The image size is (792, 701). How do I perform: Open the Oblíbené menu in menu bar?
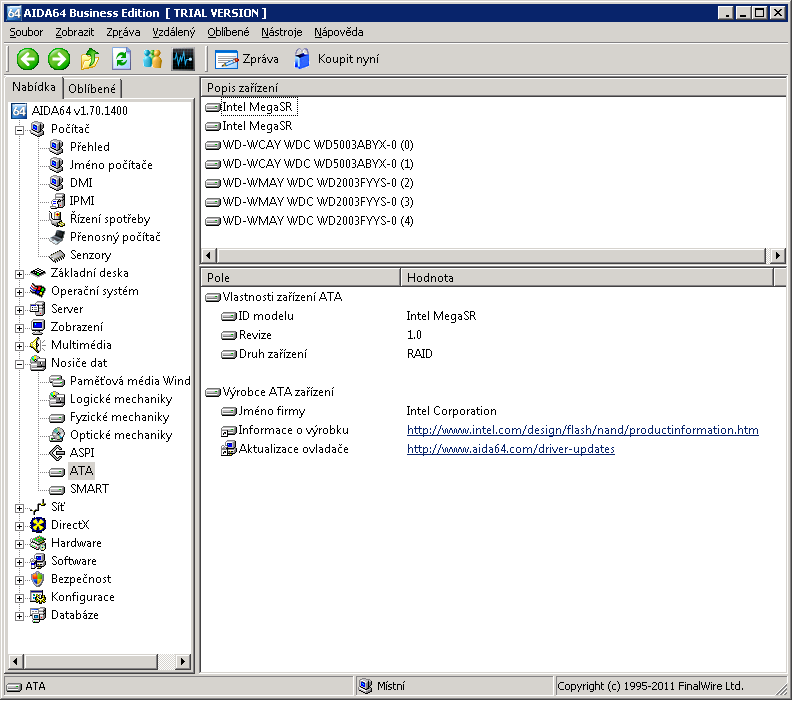(x=228, y=32)
